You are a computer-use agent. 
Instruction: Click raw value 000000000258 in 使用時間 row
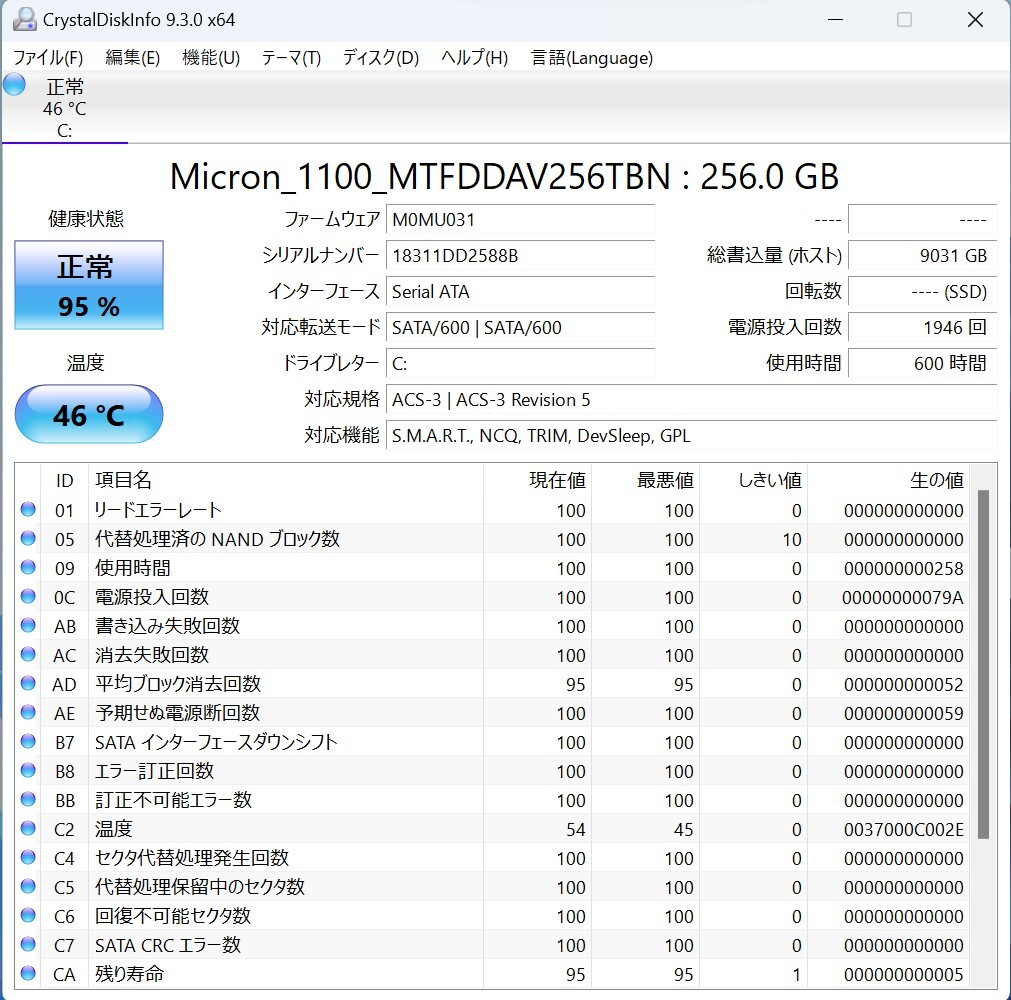point(903,568)
